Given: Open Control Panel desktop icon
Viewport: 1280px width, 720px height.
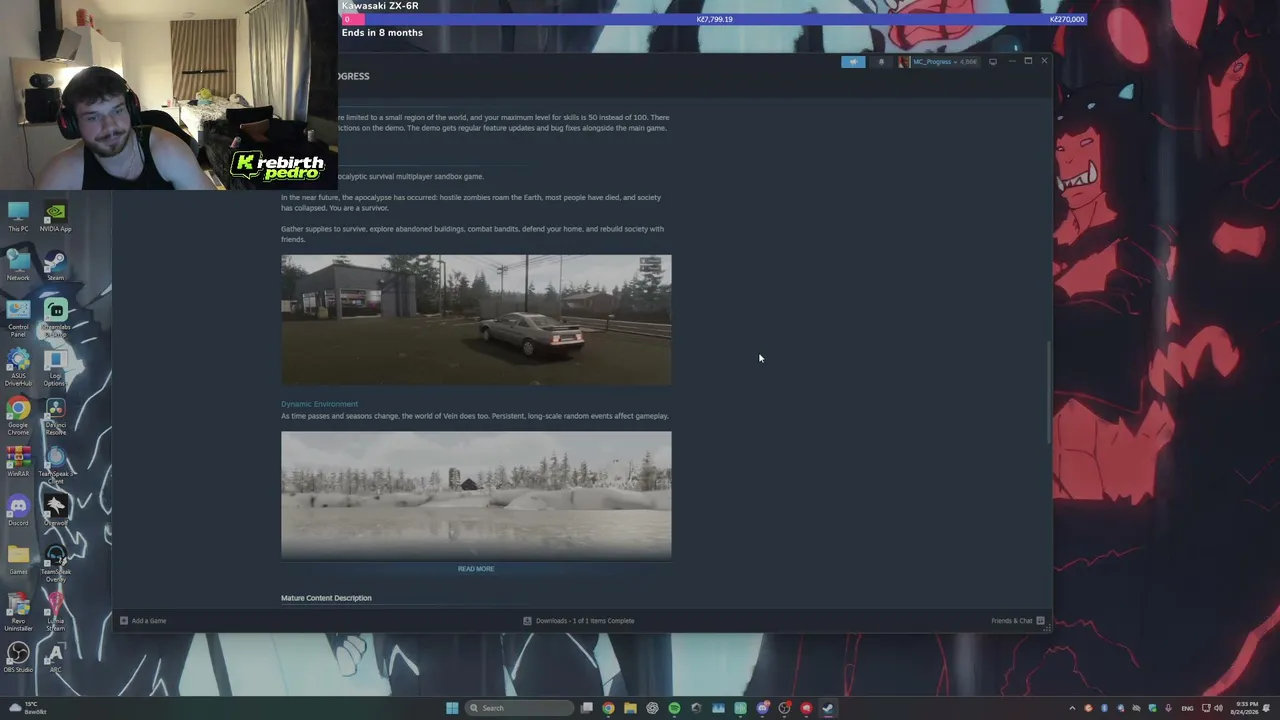Looking at the screenshot, I should (18, 317).
